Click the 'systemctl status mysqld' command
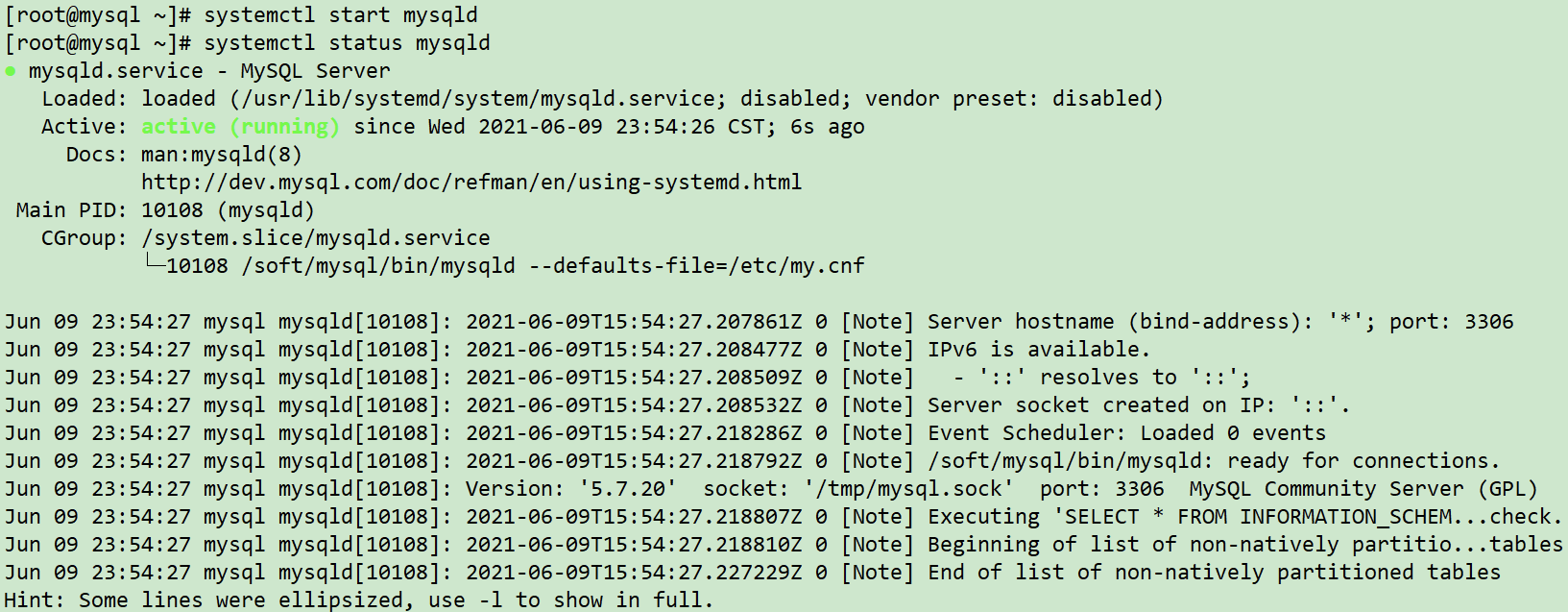 click(347, 43)
